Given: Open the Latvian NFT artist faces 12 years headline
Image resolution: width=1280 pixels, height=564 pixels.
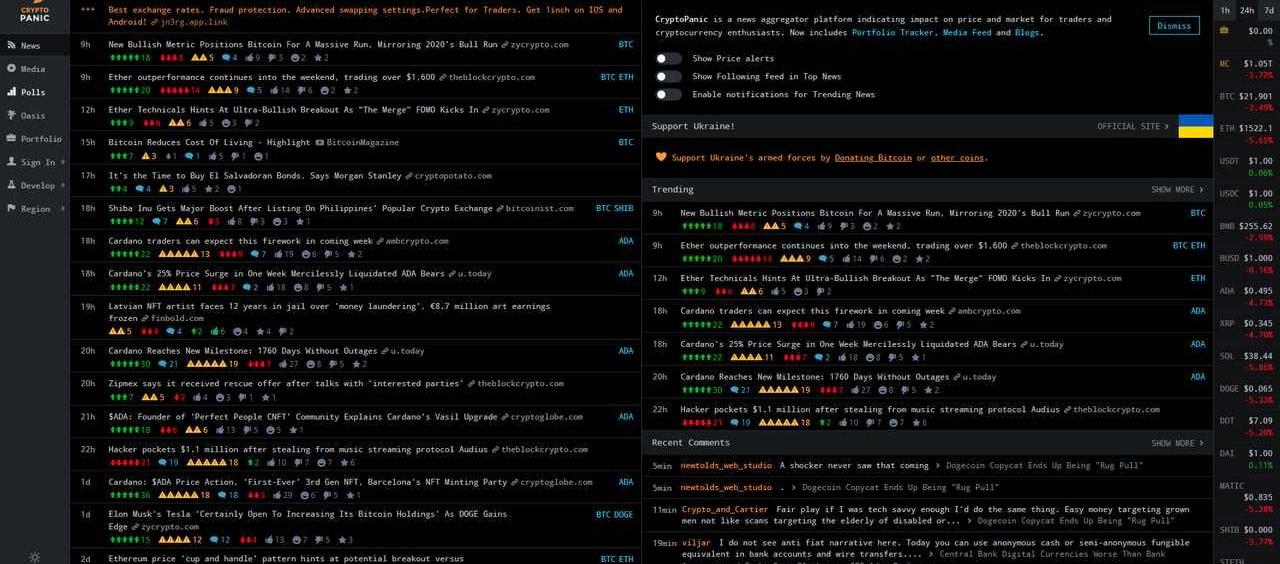Looking at the screenshot, I should pyautogui.click(x=329, y=312).
